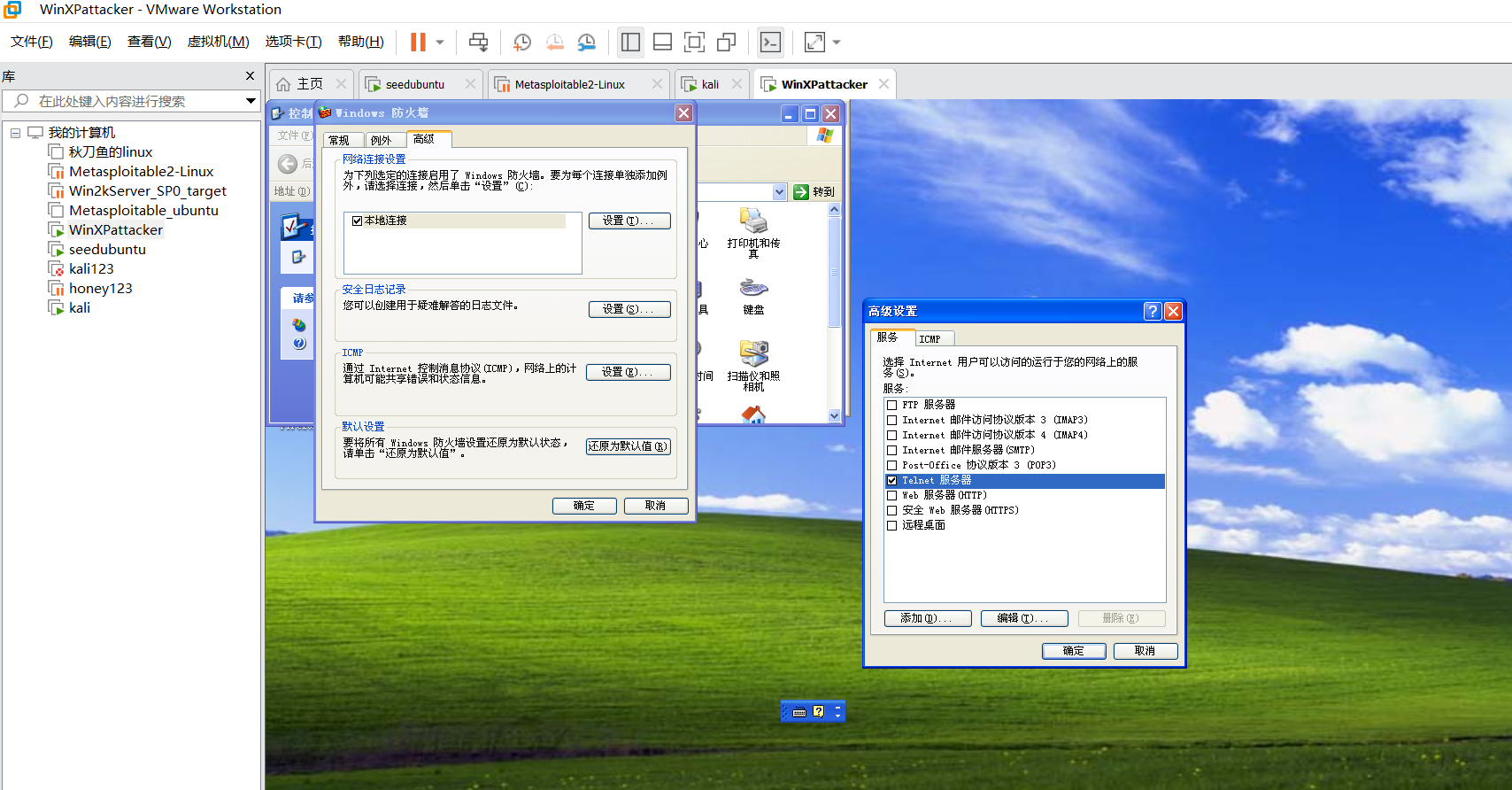Open the snapshot manager icon
Screen dimensions: 1512x790
point(587,42)
